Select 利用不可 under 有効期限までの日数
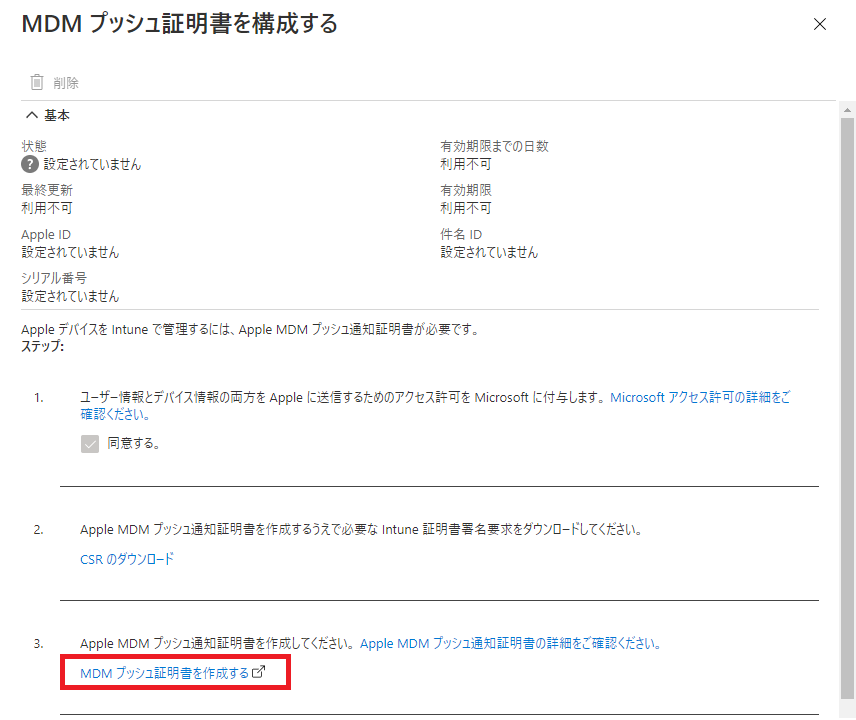 click(466, 164)
